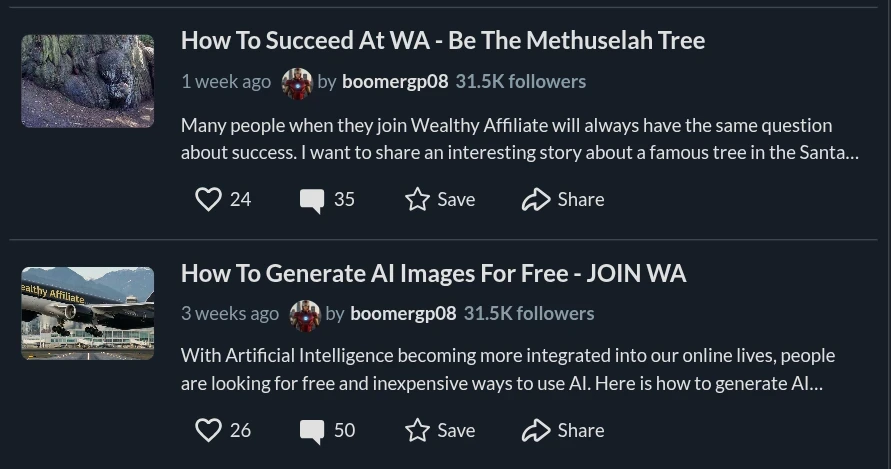The height and width of the screenshot is (469, 891).
Task: Visit boomergp08 profile from Methuselah post
Action: [x=395, y=82]
